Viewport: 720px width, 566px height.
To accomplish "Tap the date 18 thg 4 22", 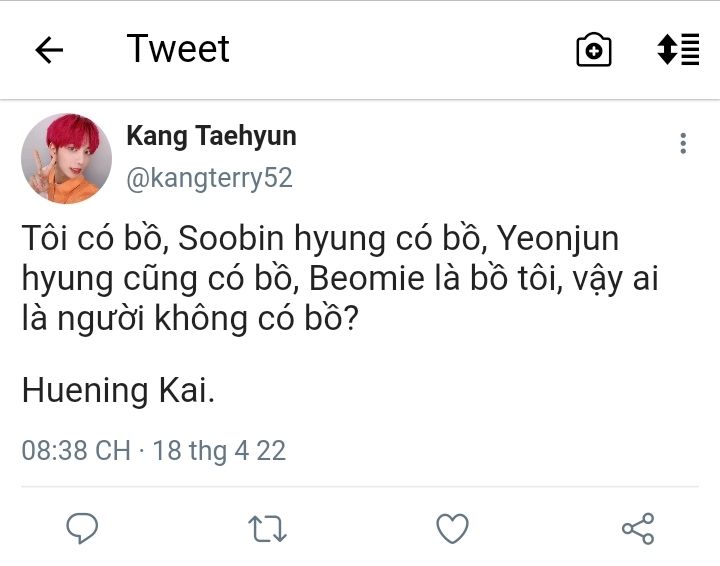I will coord(219,450).
